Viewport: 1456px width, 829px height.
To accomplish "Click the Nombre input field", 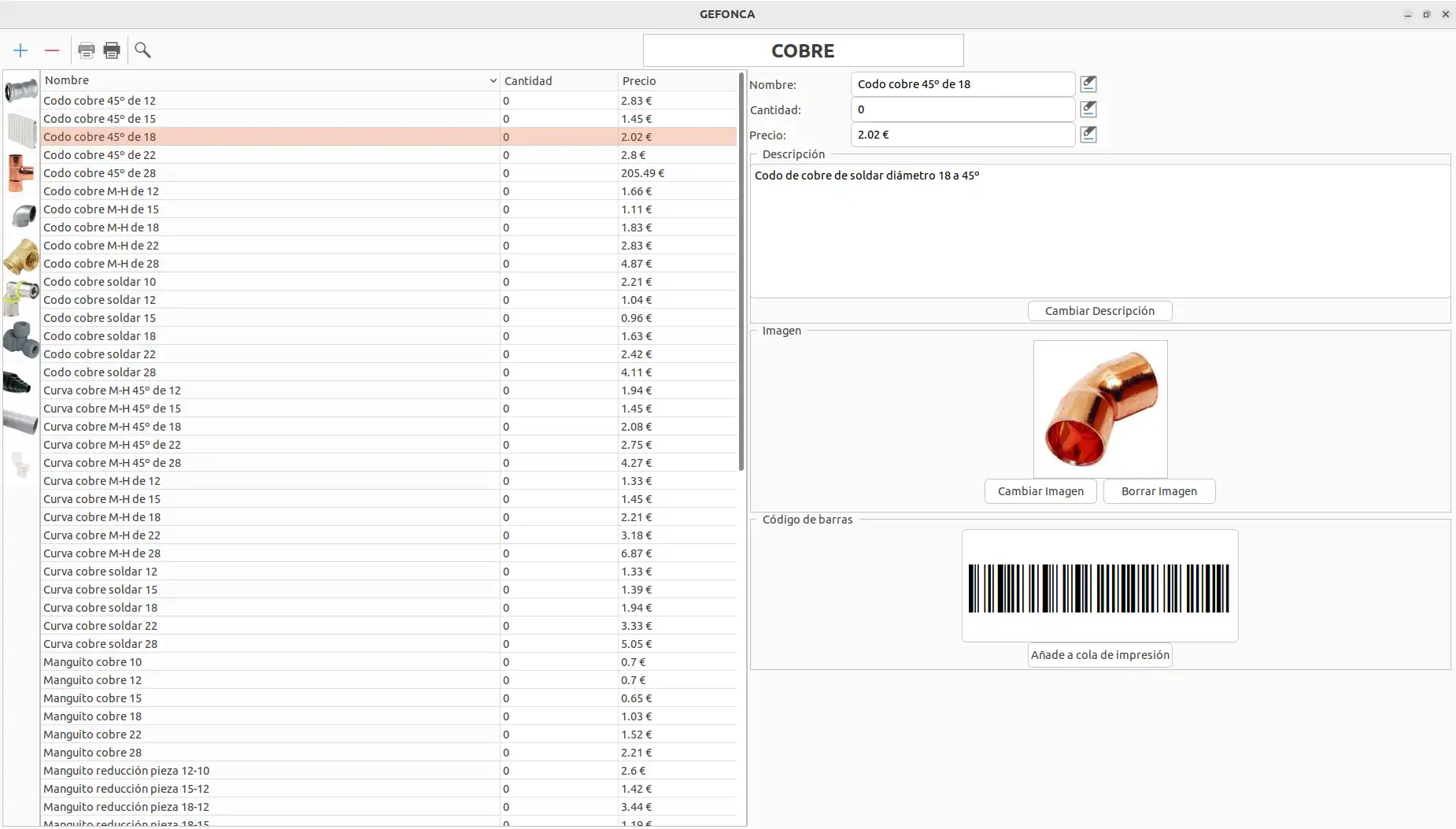I will 963,84.
